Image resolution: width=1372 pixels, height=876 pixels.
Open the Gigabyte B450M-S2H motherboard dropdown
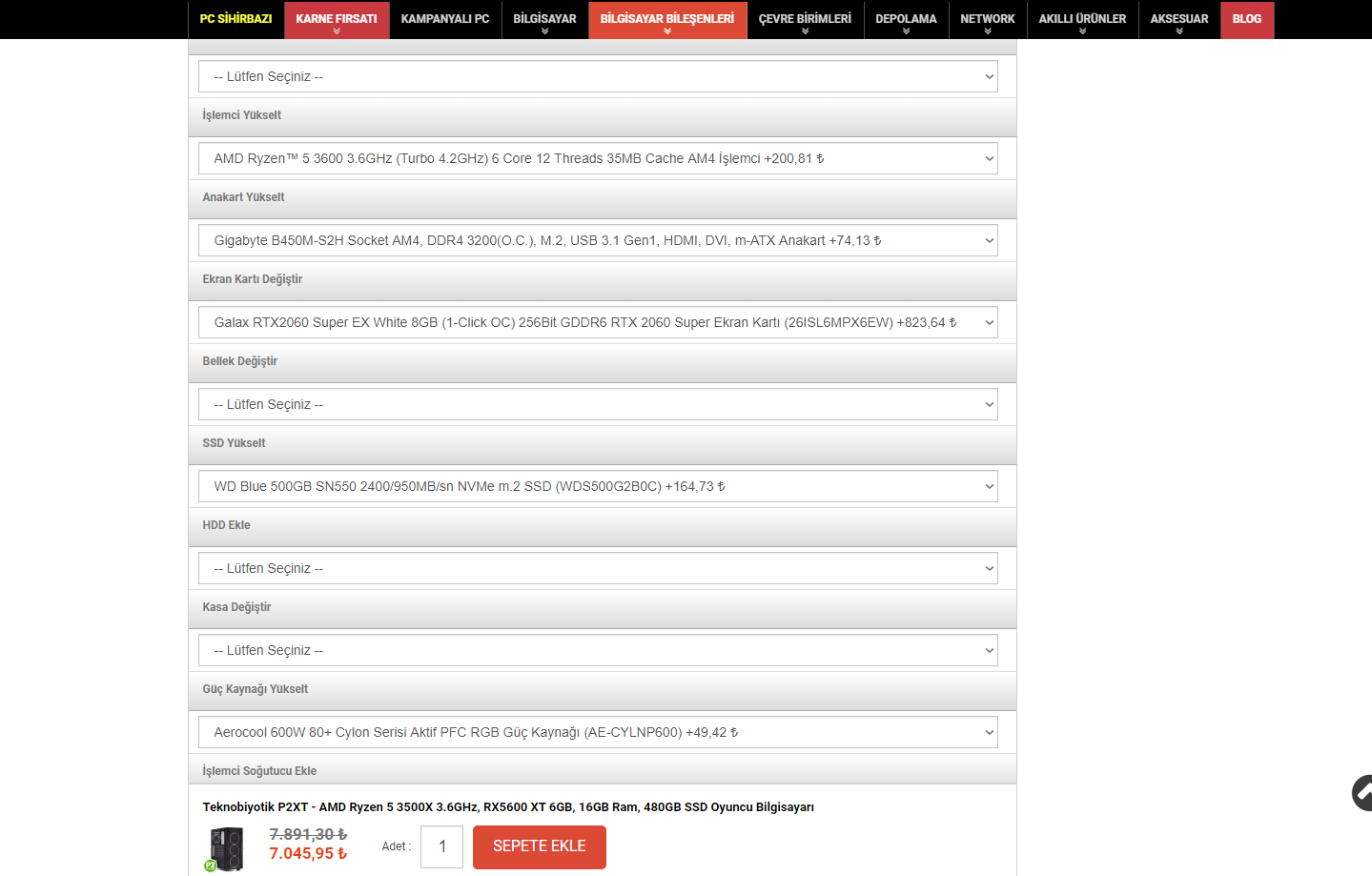(598, 240)
